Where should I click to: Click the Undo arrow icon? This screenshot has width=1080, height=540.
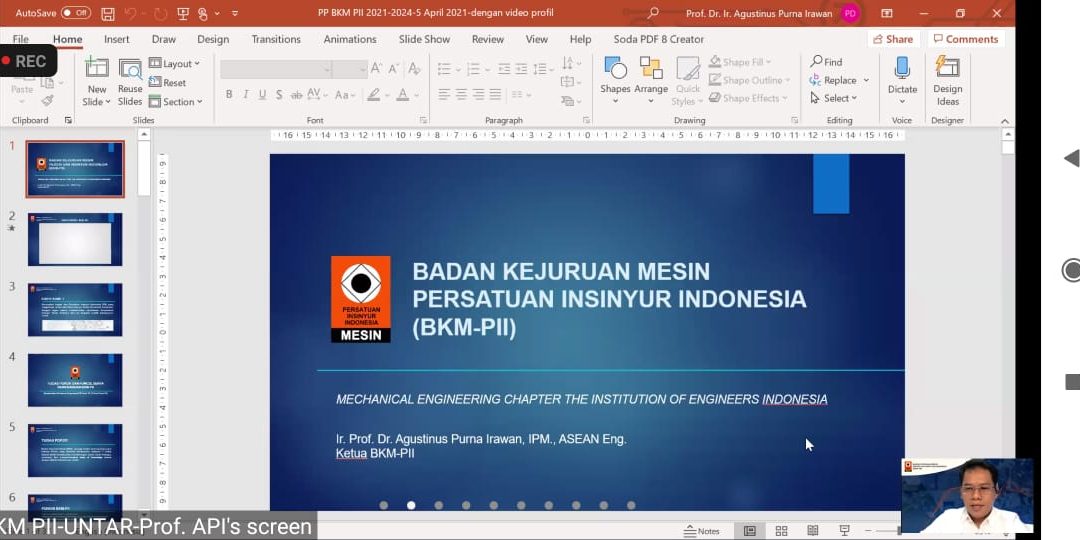pyautogui.click(x=130, y=13)
